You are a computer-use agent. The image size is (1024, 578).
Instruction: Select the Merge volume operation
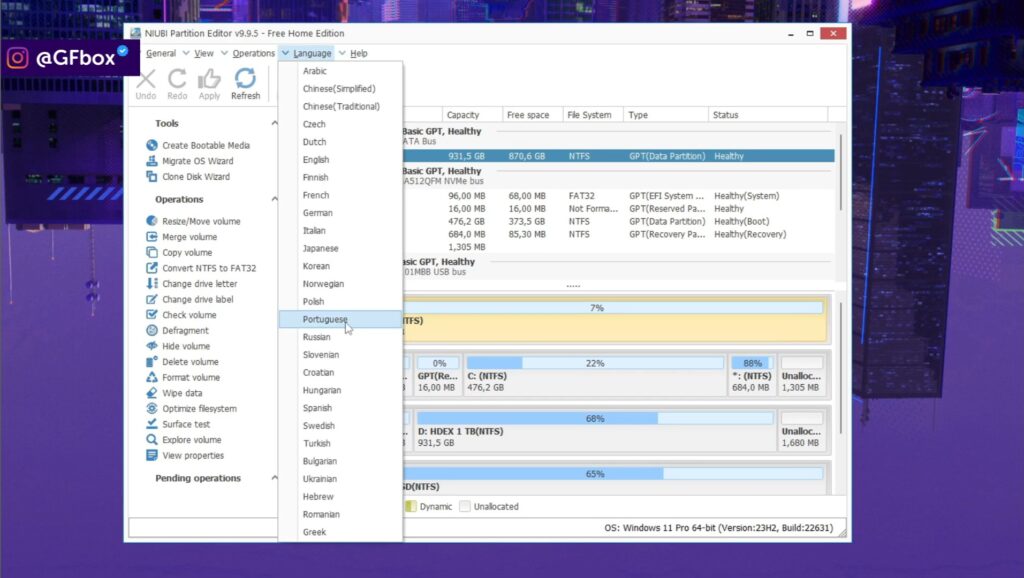pyautogui.click(x=182, y=237)
